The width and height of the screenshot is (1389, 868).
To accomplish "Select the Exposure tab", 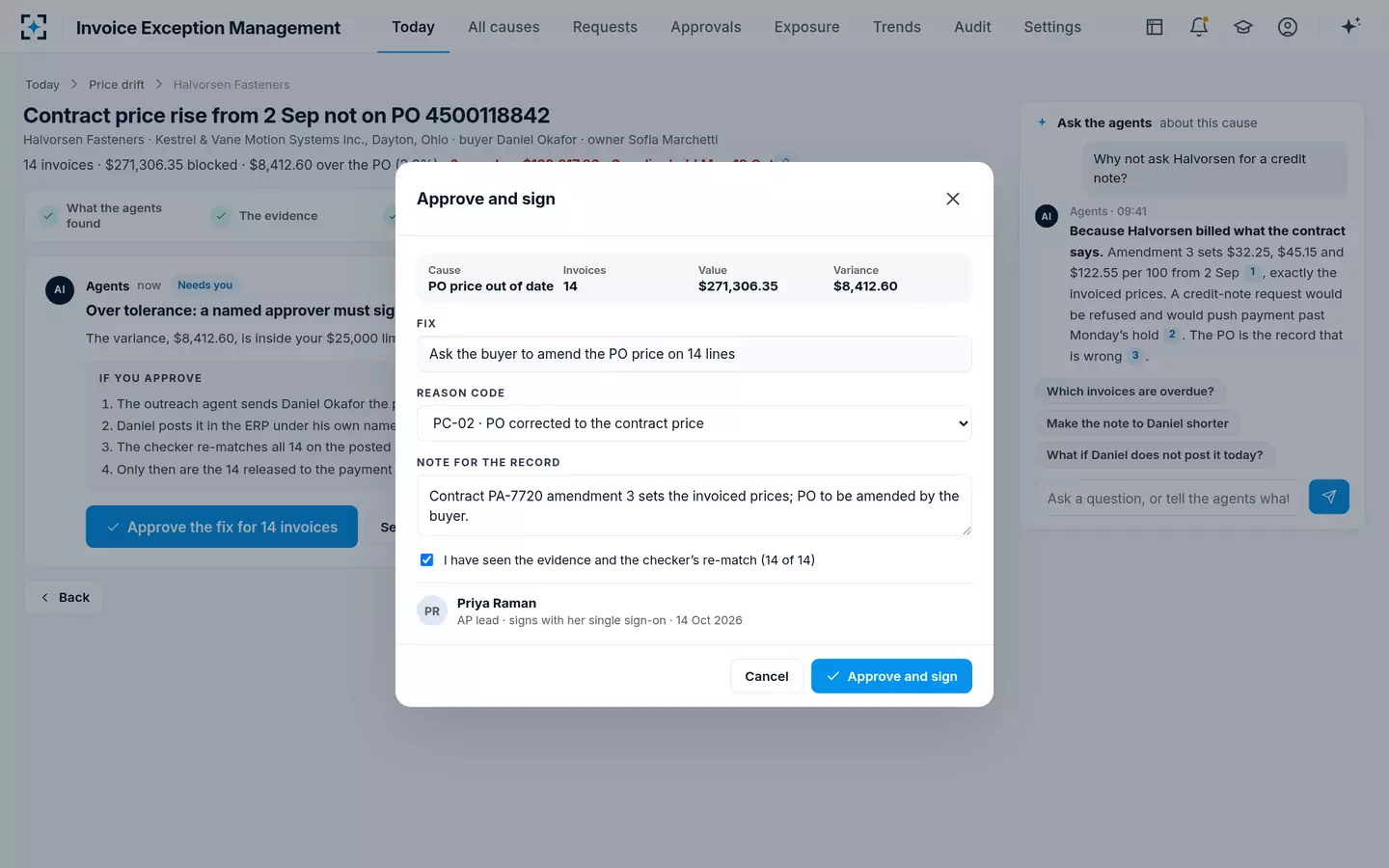I will pos(807,27).
